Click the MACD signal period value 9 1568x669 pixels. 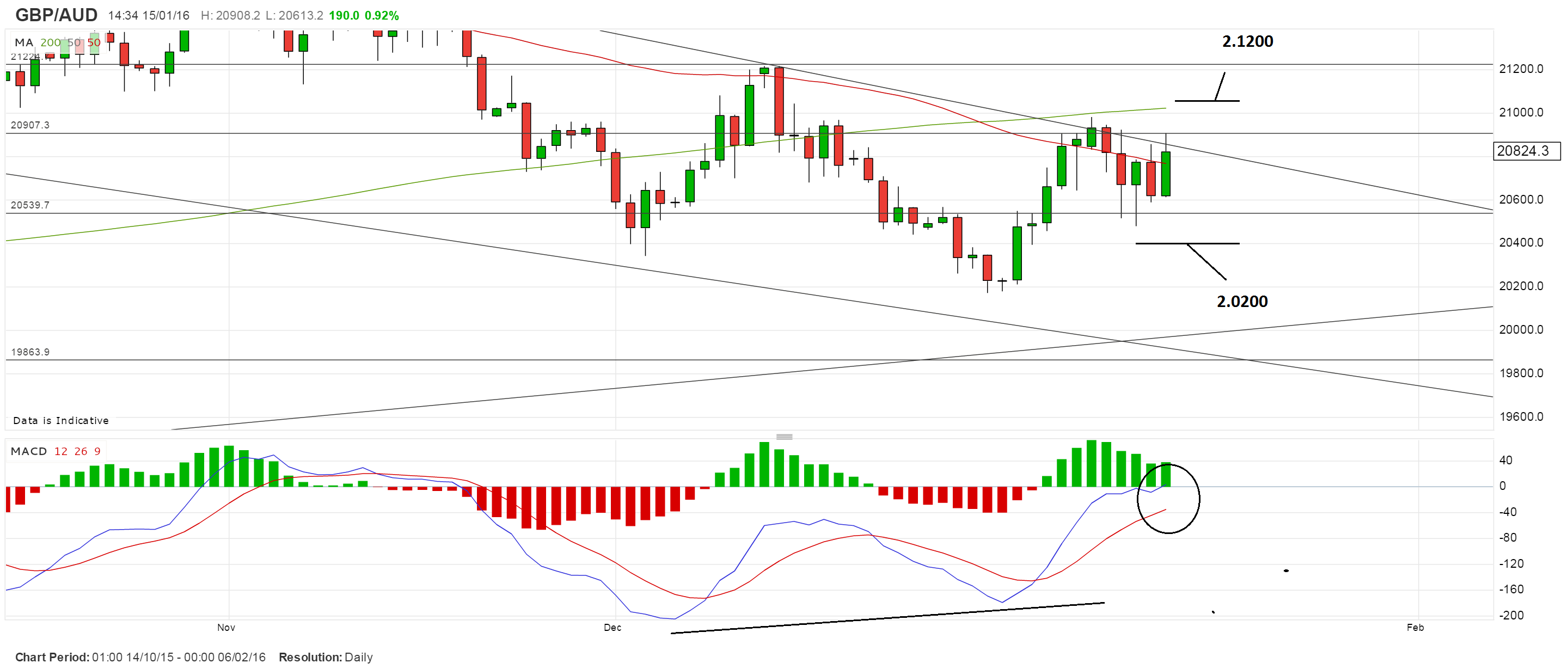point(97,451)
